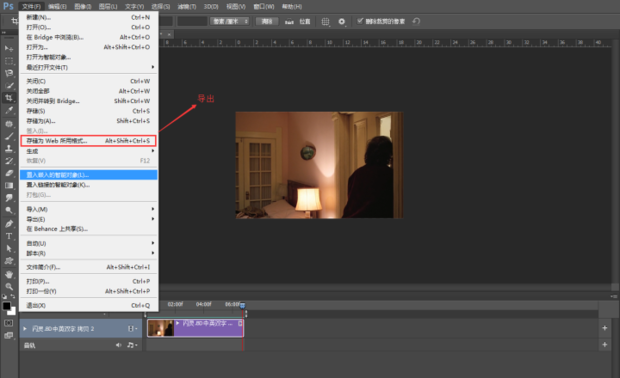This screenshot has width=620, height=378.
Task: Add audio to audio track plus button
Action: (x=605, y=345)
